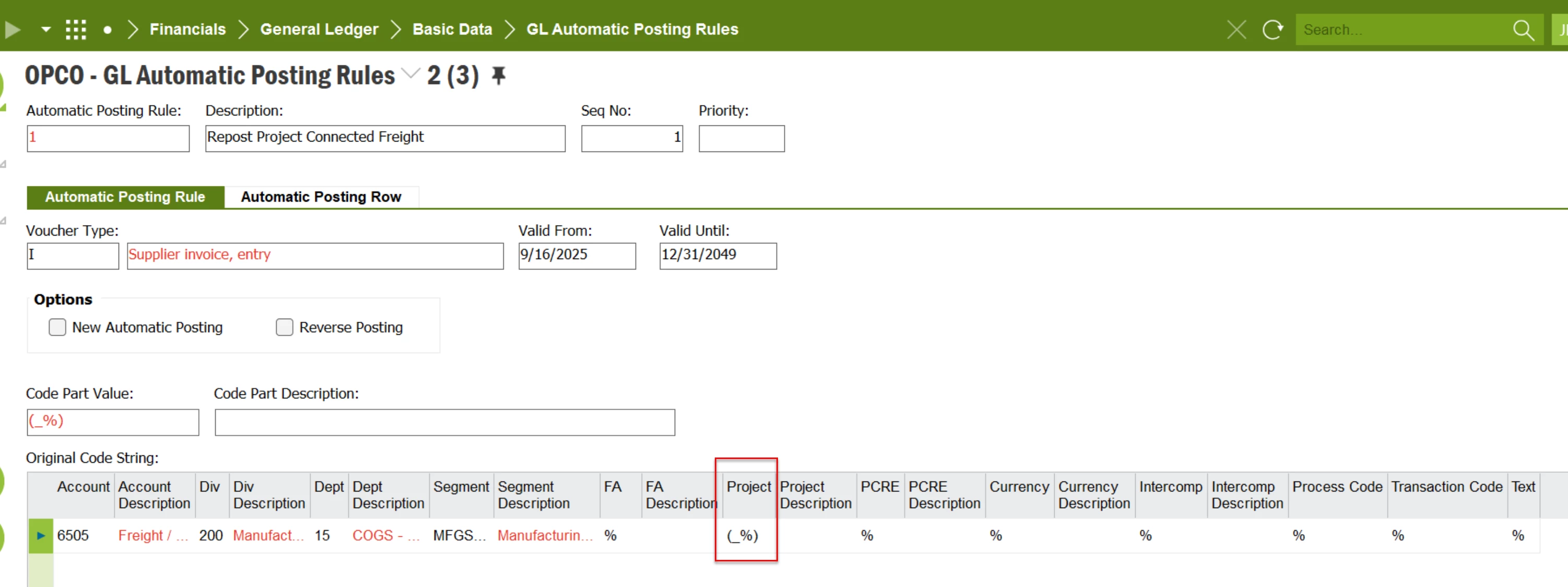Open the nine-dot navigator grid icon
The width and height of the screenshot is (1568, 587).
coord(76,29)
